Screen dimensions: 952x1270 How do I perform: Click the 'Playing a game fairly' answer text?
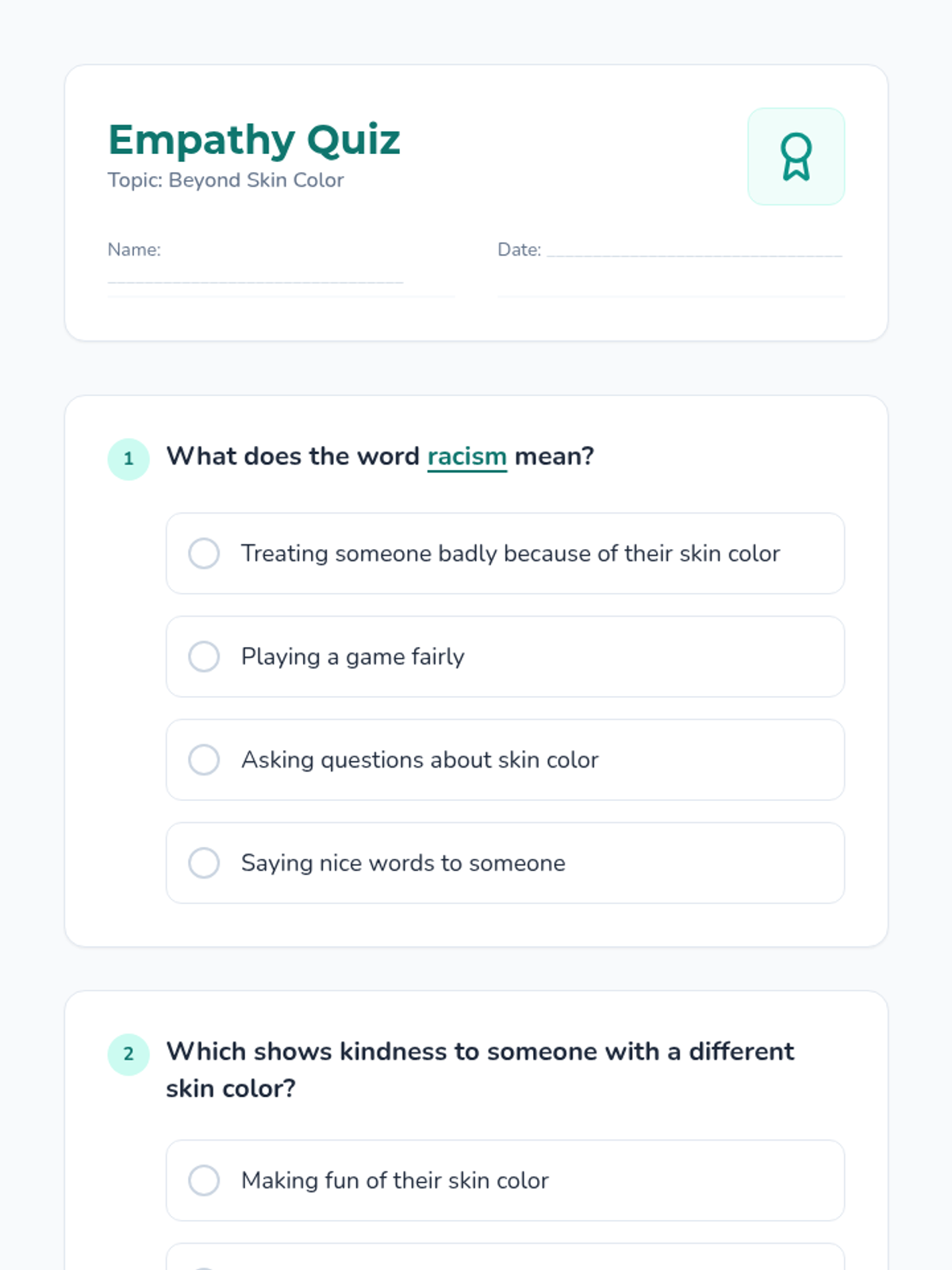click(x=352, y=656)
